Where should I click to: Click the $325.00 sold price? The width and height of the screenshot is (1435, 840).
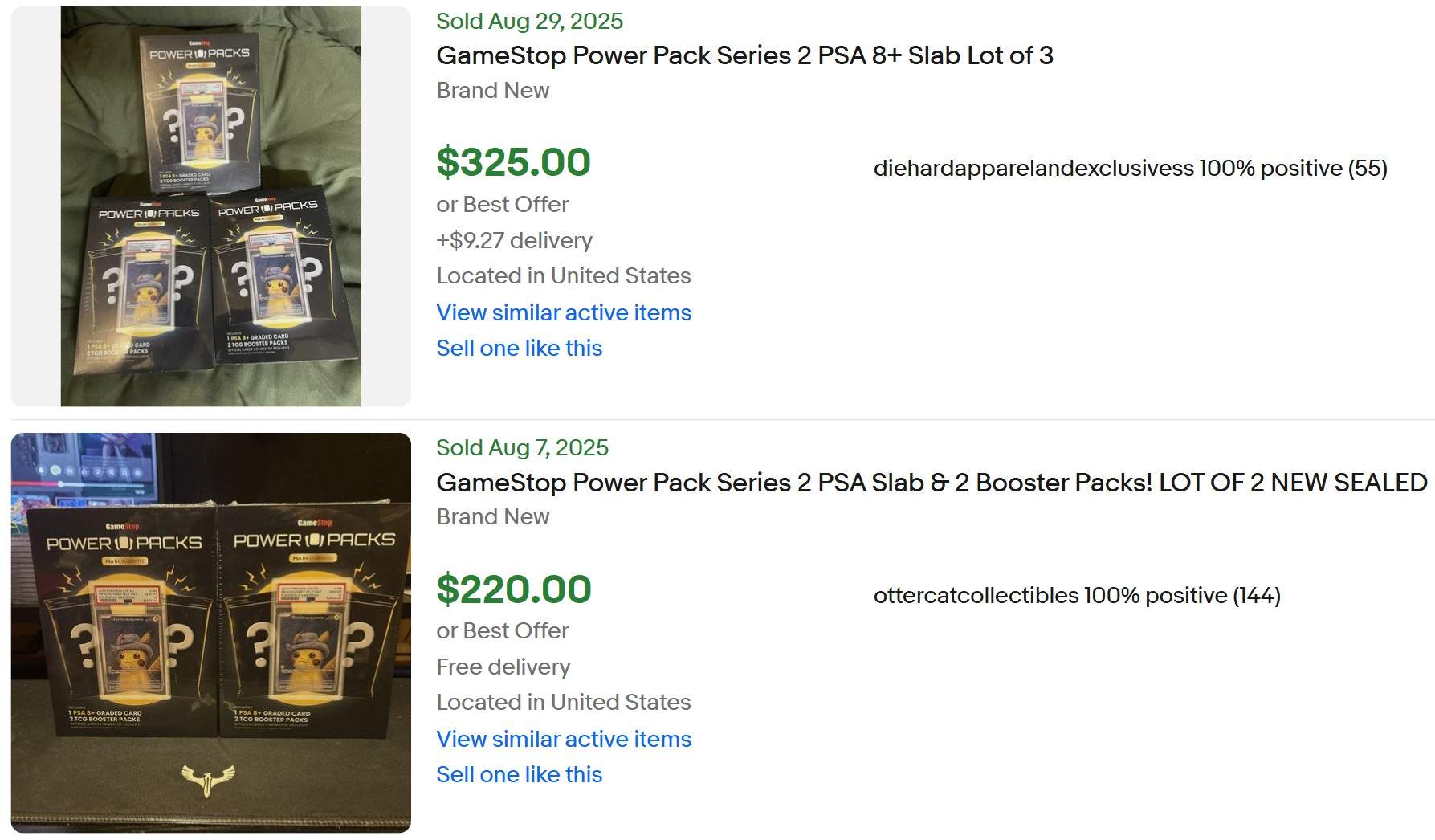click(513, 162)
